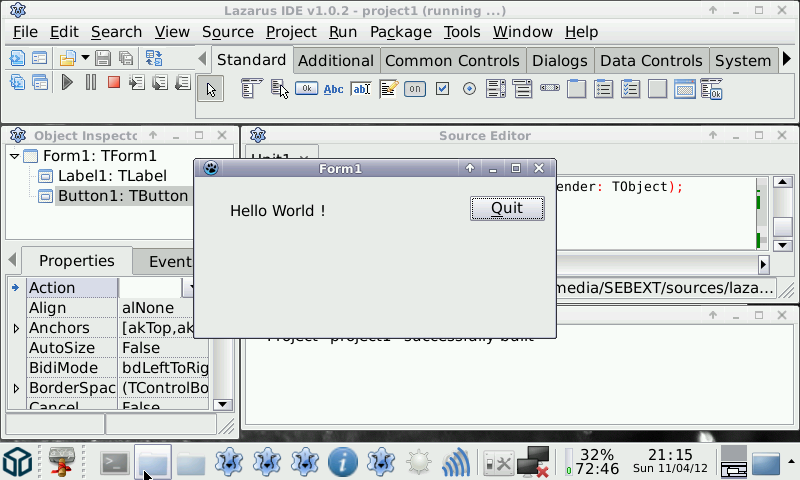Viewport: 800px width, 480px height.
Task: Select the TEdit component icon
Action: tap(360, 90)
